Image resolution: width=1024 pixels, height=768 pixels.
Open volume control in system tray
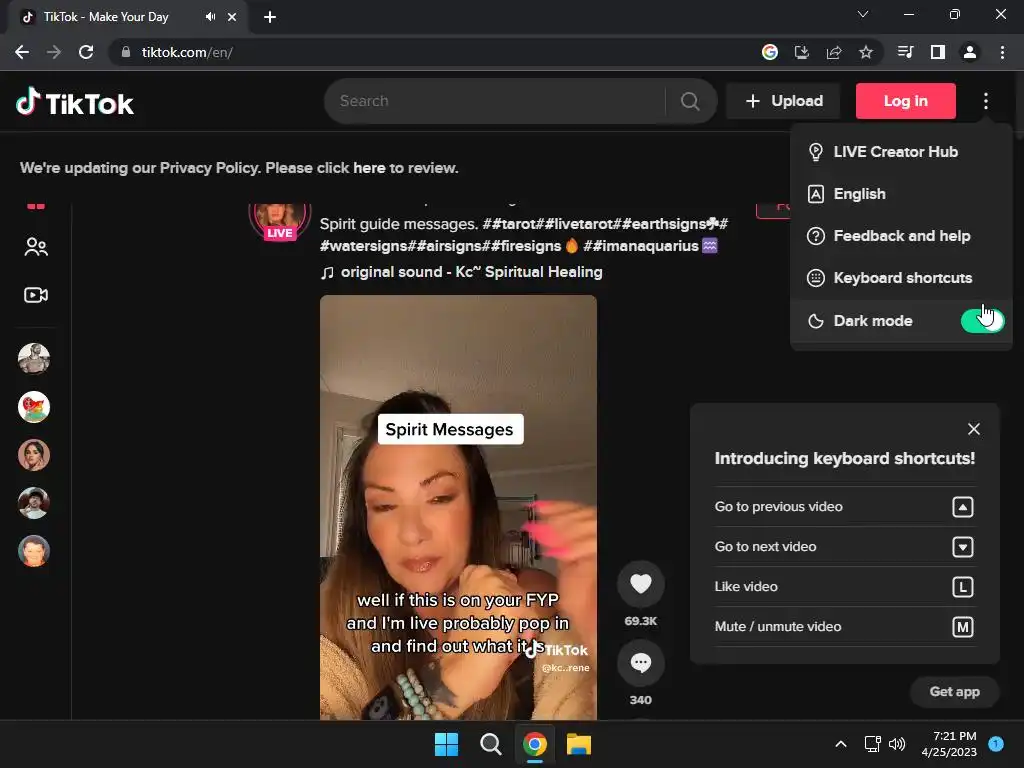click(897, 744)
